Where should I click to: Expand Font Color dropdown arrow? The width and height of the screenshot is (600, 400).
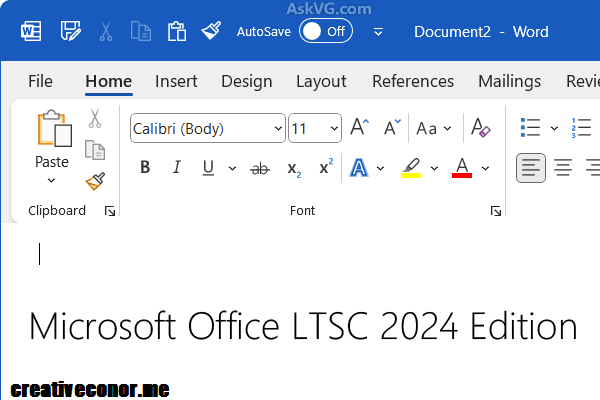point(485,168)
